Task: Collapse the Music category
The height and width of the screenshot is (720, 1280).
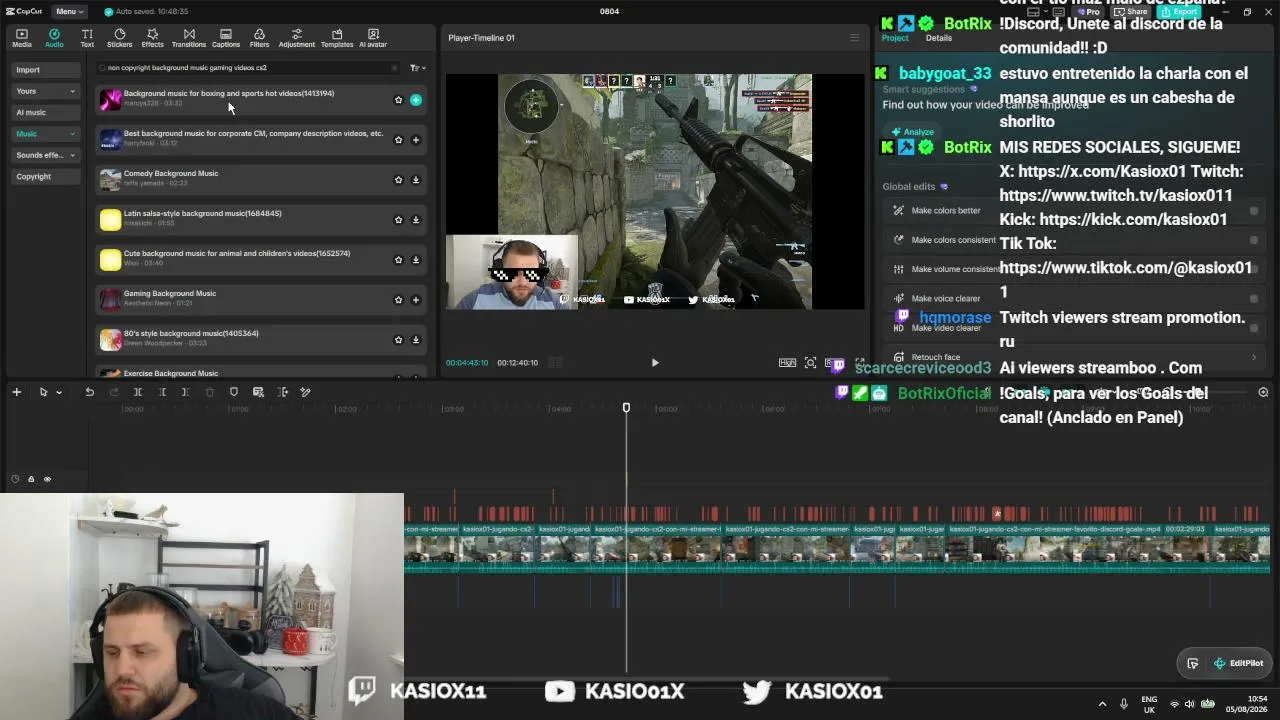Action: [46, 134]
